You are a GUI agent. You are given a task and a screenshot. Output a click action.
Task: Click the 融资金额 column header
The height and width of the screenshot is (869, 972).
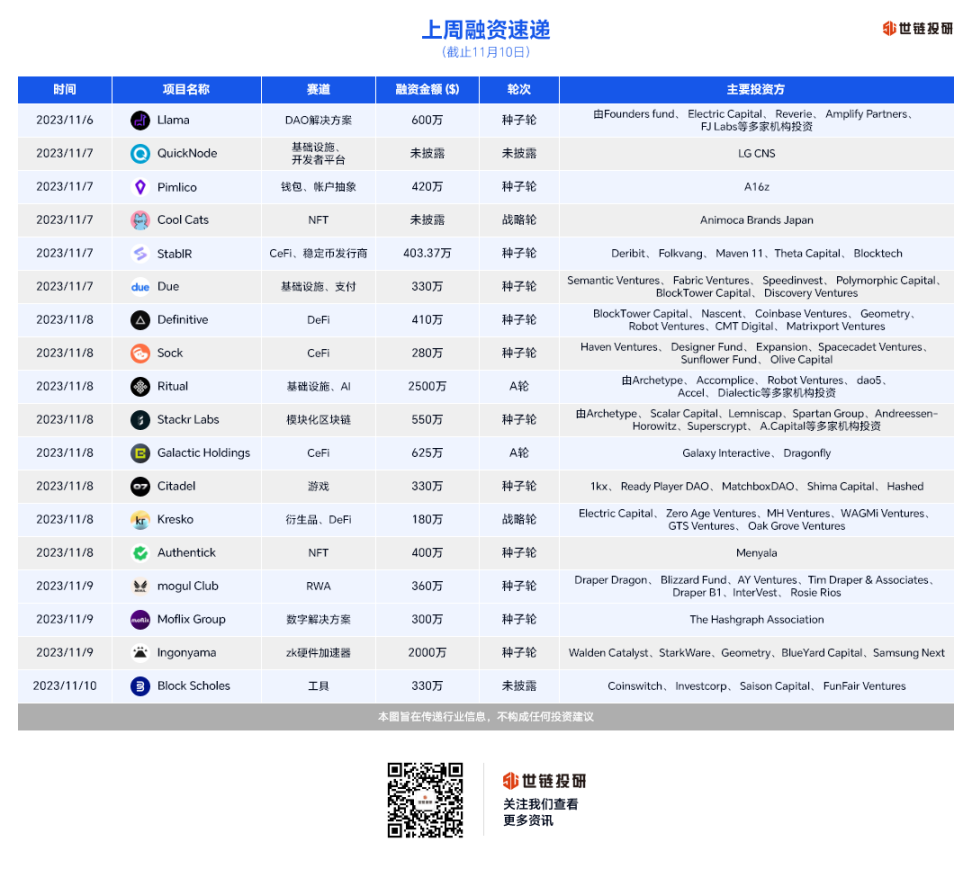coord(426,90)
